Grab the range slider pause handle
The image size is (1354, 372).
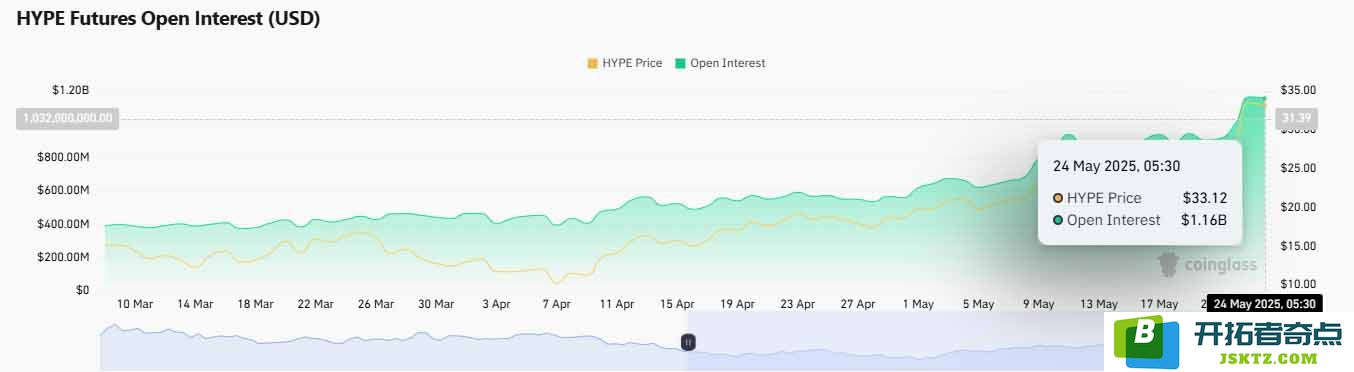coord(688,342)
